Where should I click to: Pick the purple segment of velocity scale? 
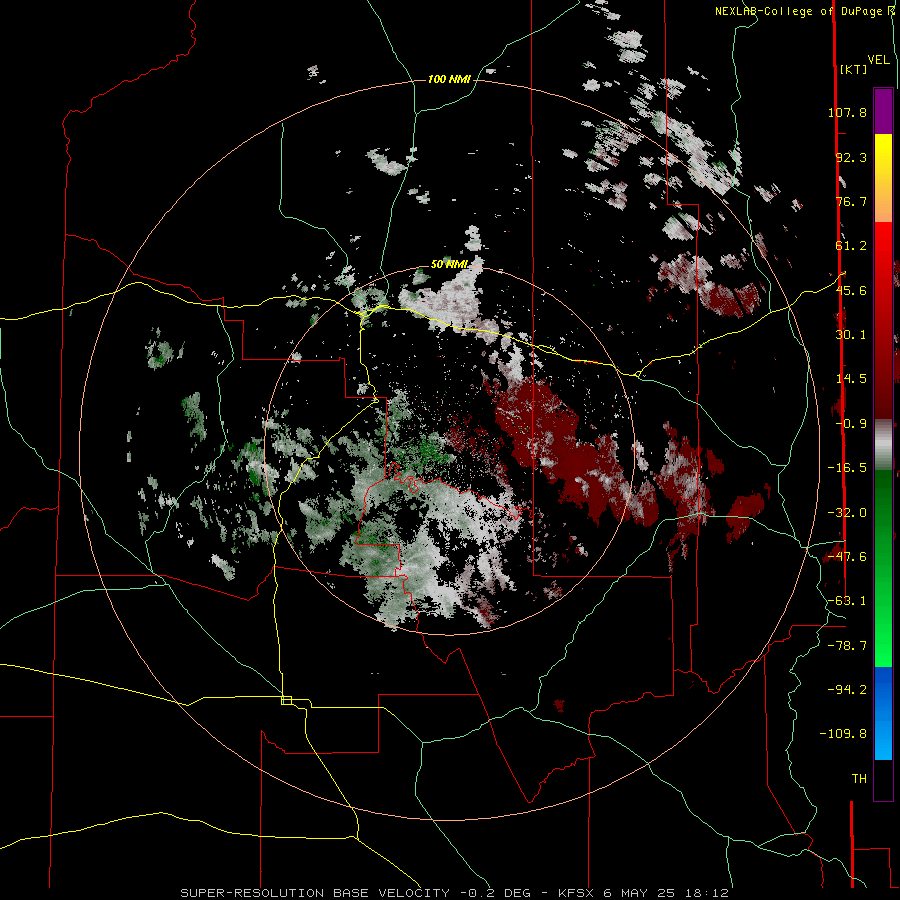click(x=883, y=111)
